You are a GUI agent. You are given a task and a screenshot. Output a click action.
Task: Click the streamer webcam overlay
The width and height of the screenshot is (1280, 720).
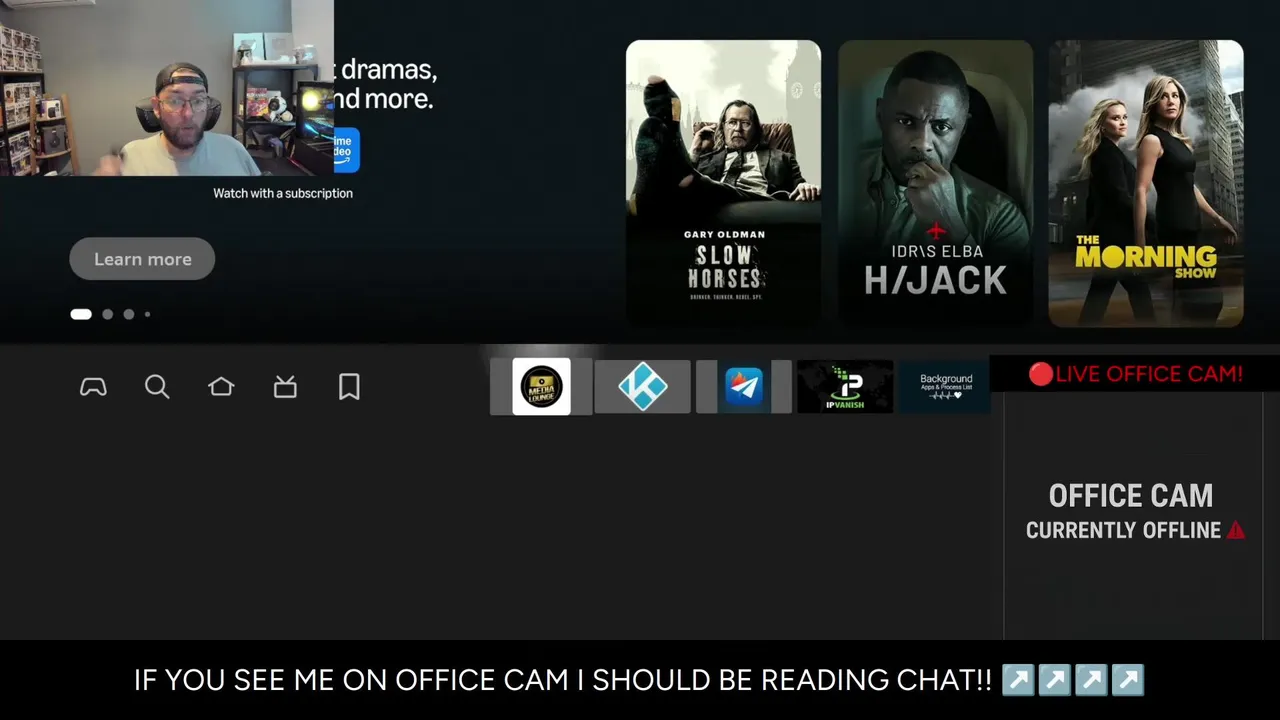pos(167,88)
